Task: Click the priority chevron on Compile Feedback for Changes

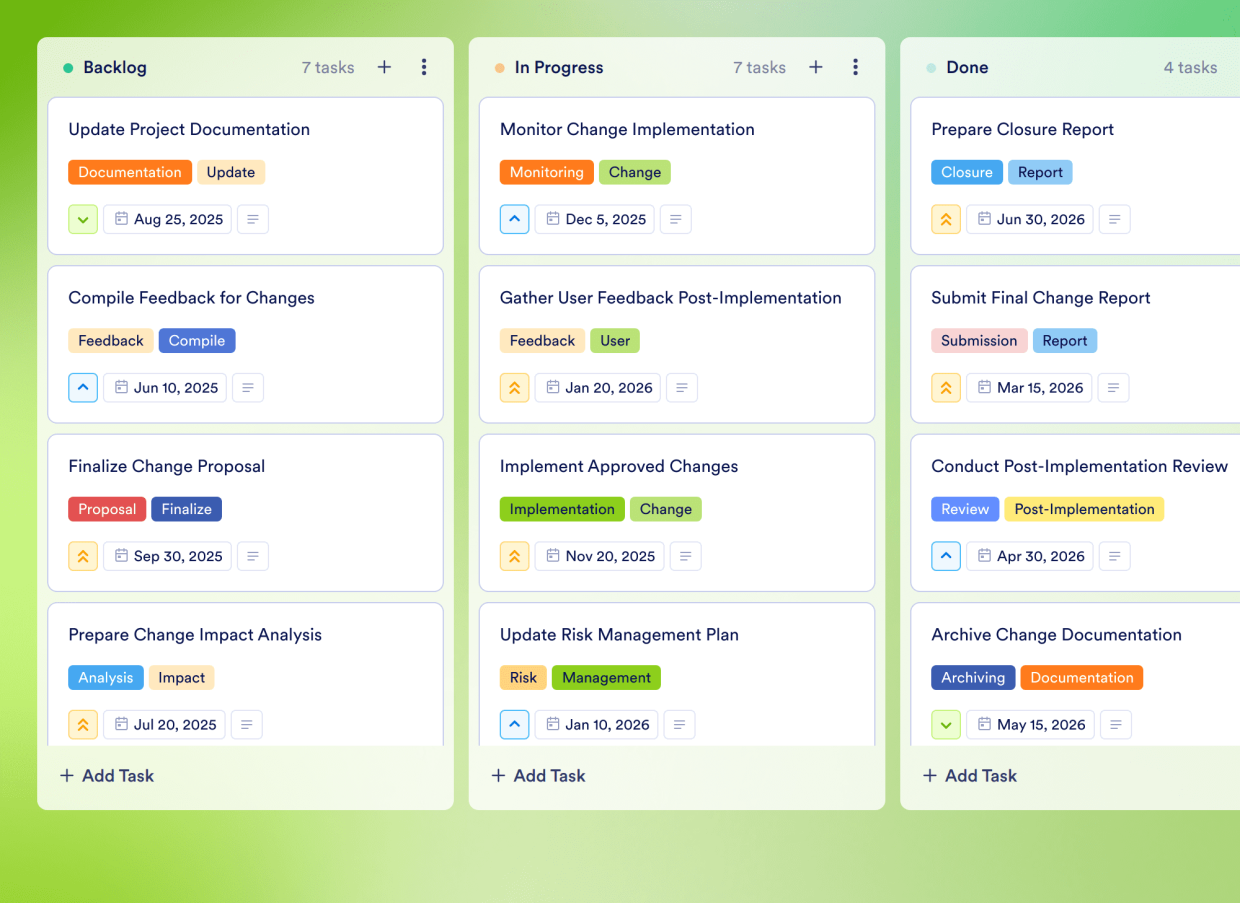Action: coord(83,387)
